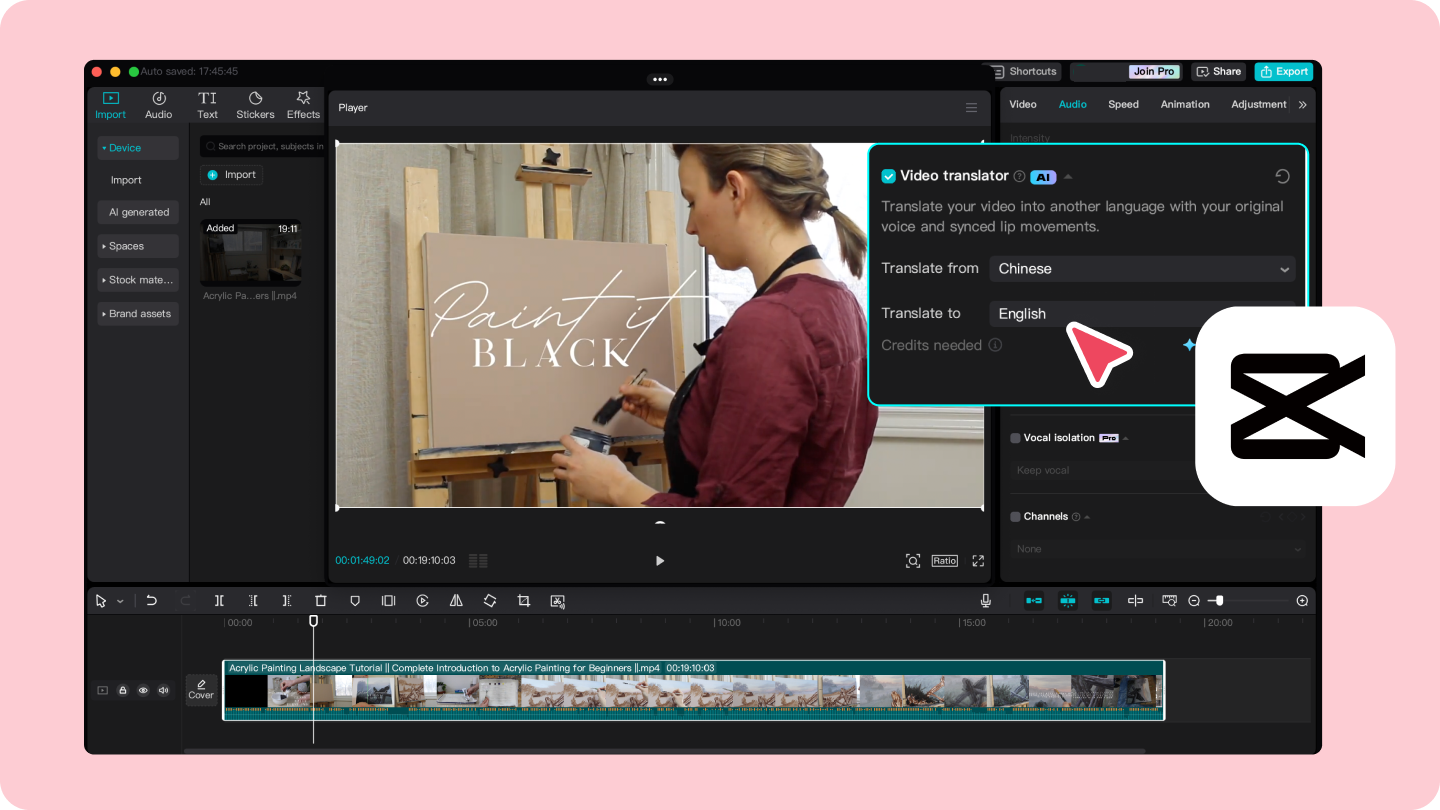The image size is (1440, 810).
Task: Switch to the Import media tab
Action: point(111,105)
